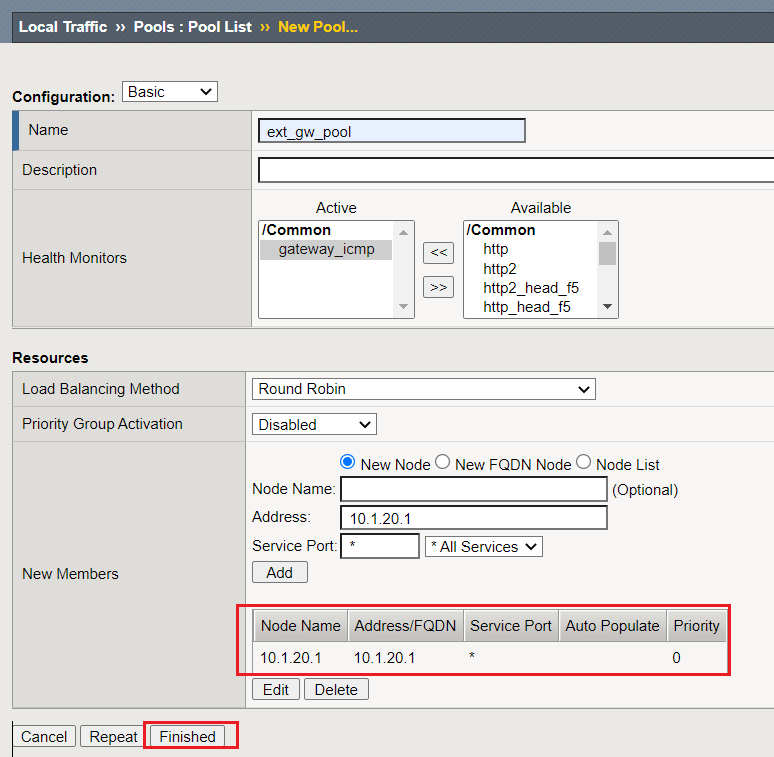Move monitor to Available with >> button
Viewport: 774px width, 757px height.
[438, 287]
